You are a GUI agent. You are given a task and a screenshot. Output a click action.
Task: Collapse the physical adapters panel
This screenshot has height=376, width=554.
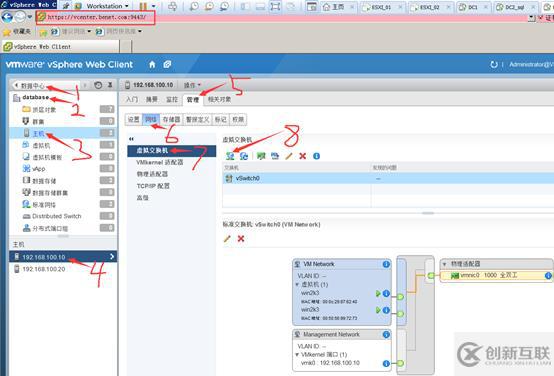(444, 264)
